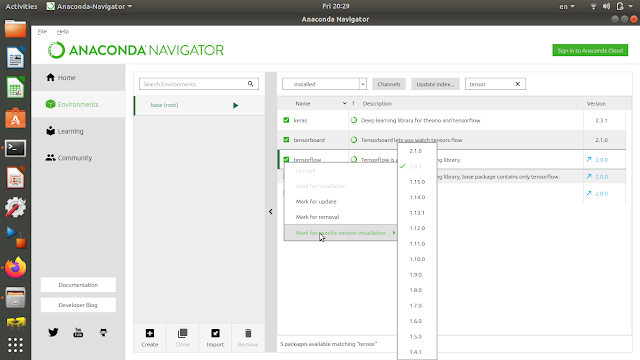Open the en language indicator menu
The height and width of the screenshot is (360, 640).
click(x=567, y=6)
